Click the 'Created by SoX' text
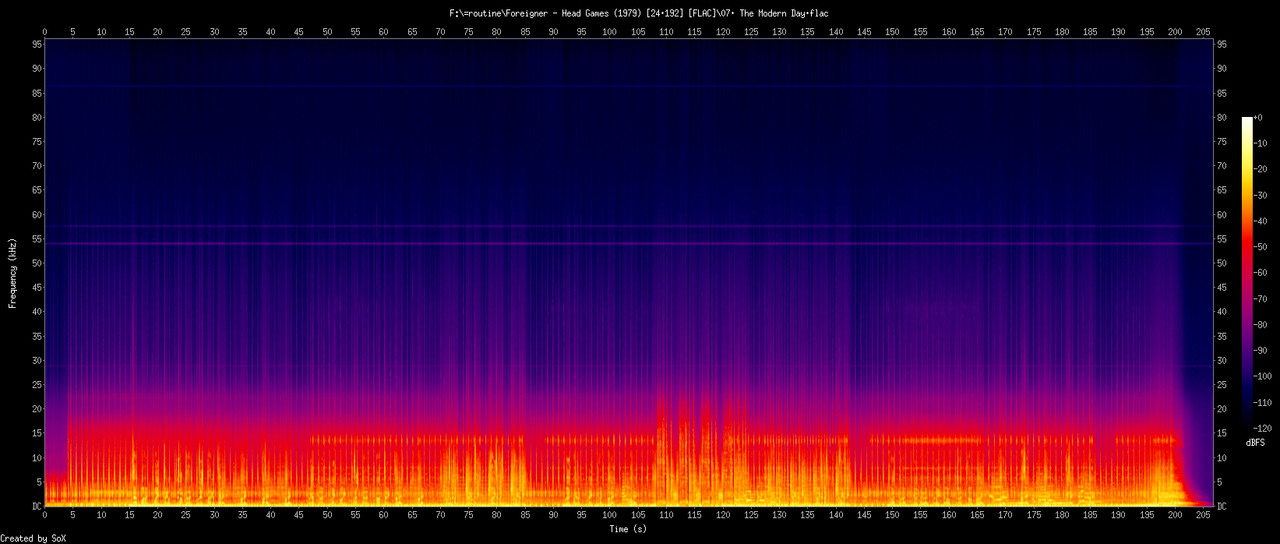Image resolution: width=1280 pixels, height=544 pixels. [32, 538]
